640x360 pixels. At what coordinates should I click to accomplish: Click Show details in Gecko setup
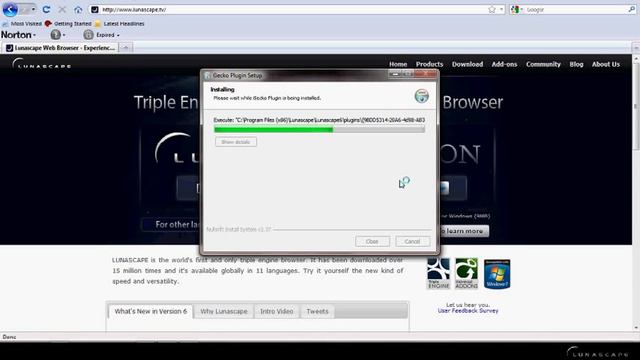tap(236, 142)
